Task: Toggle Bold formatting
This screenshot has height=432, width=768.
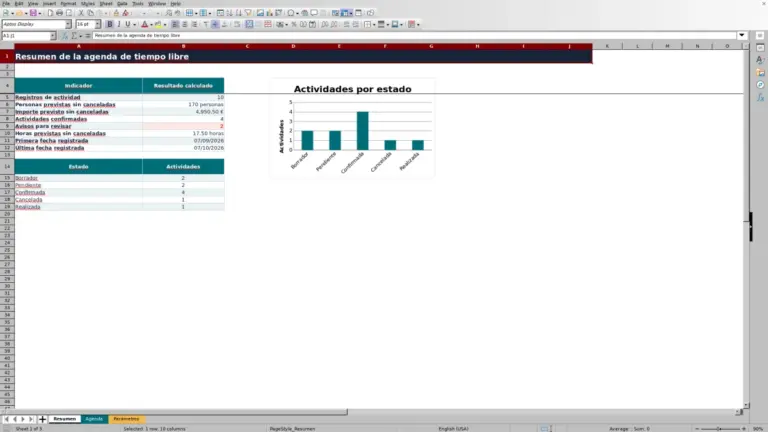Action: click(110, 24)
